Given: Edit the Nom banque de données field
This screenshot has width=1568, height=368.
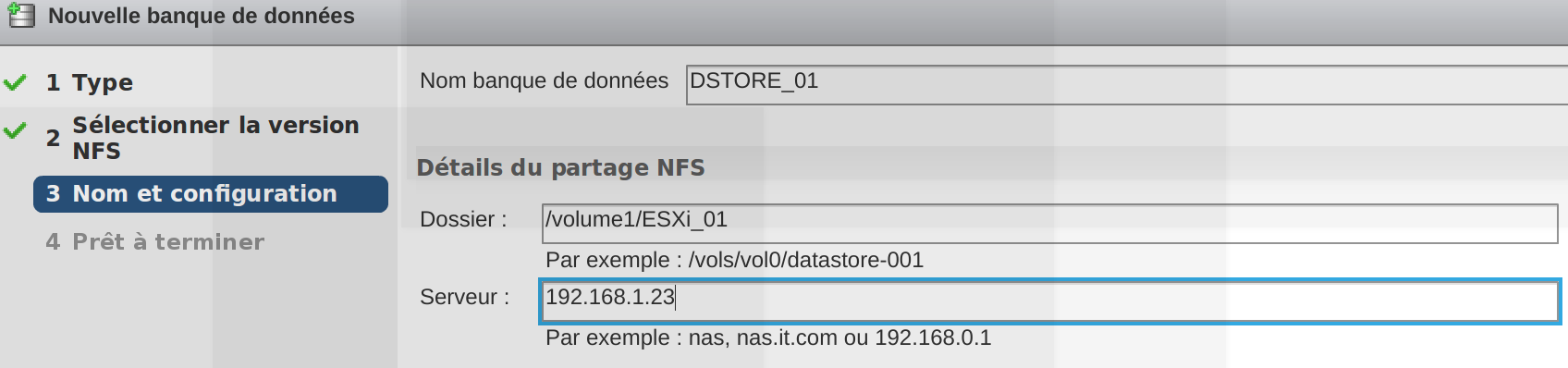Looking at the screenshot, I should (x=1127, y=85).
